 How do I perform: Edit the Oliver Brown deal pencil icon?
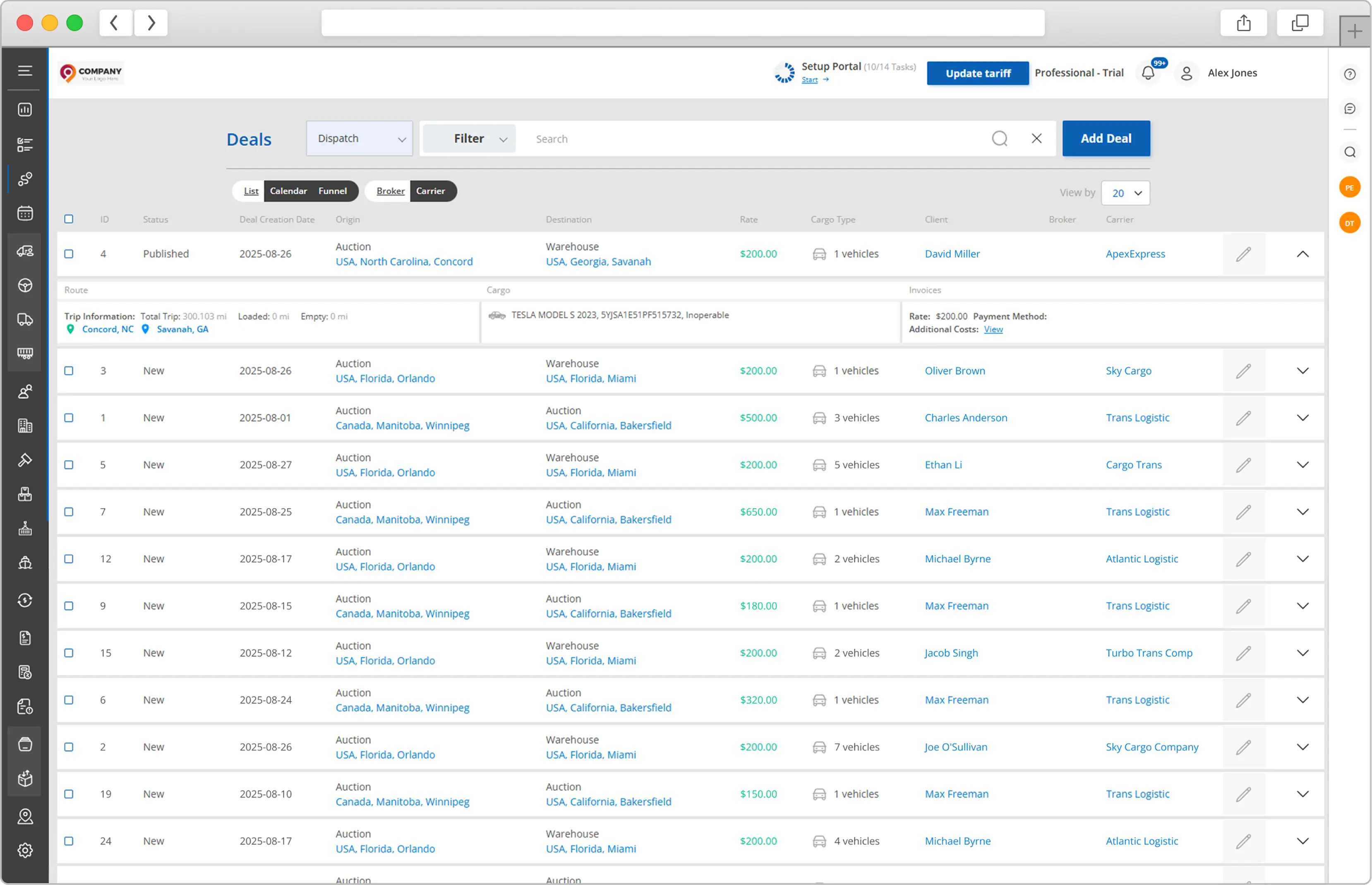1243,371
